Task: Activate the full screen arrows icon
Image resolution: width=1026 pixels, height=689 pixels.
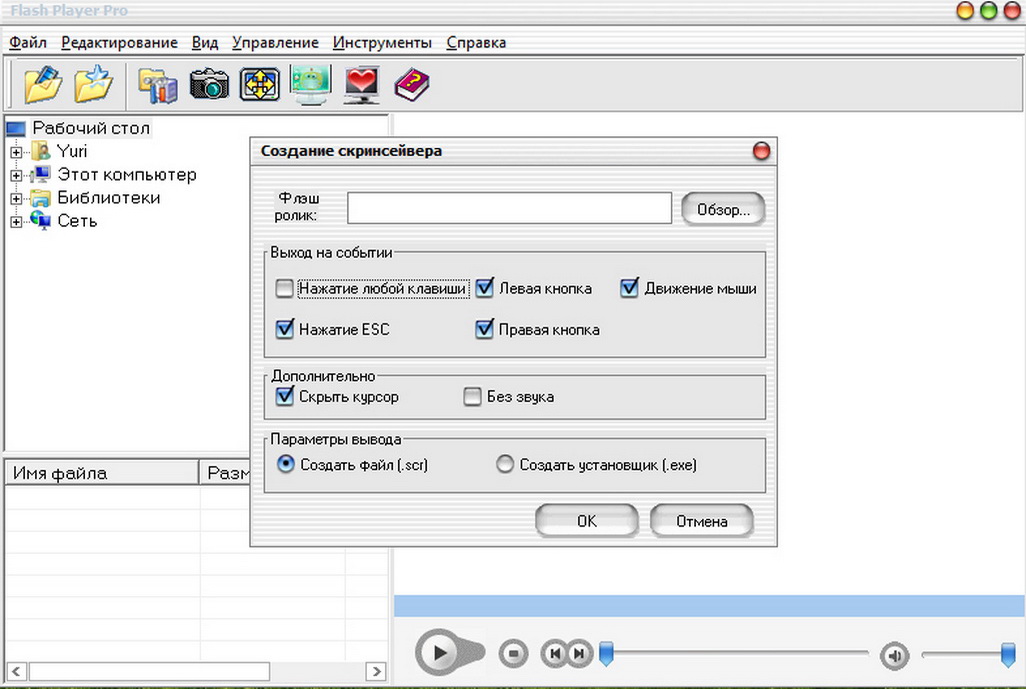Action: coord(260,84)
